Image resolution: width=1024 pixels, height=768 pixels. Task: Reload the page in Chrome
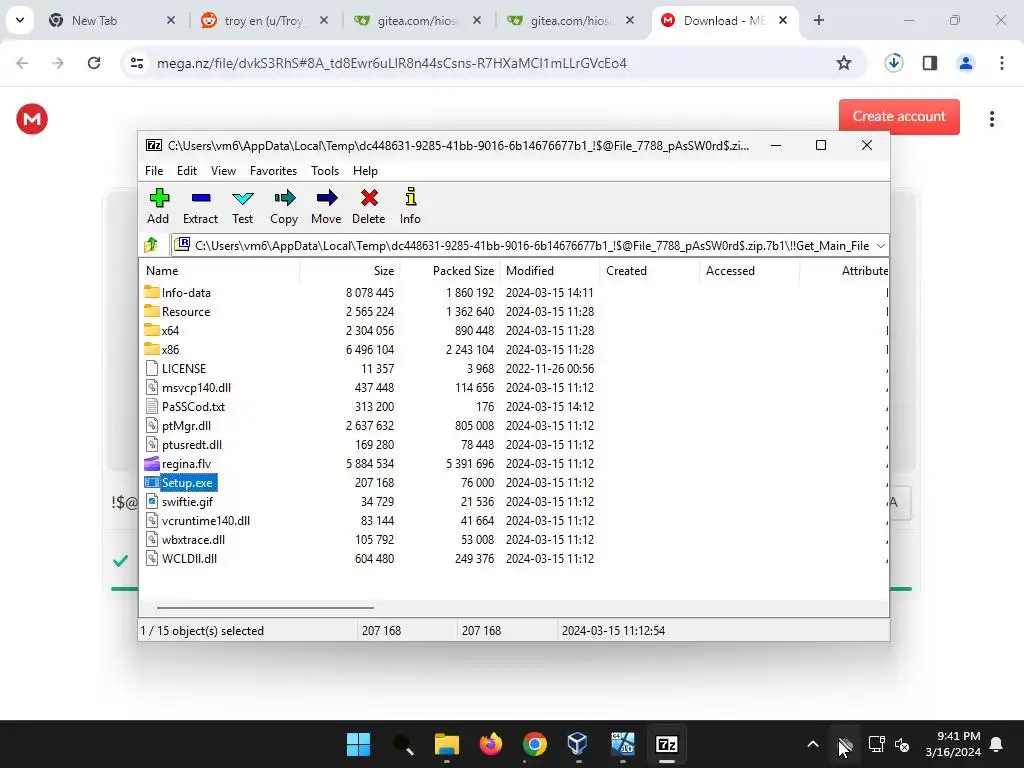tap(94, 63)
